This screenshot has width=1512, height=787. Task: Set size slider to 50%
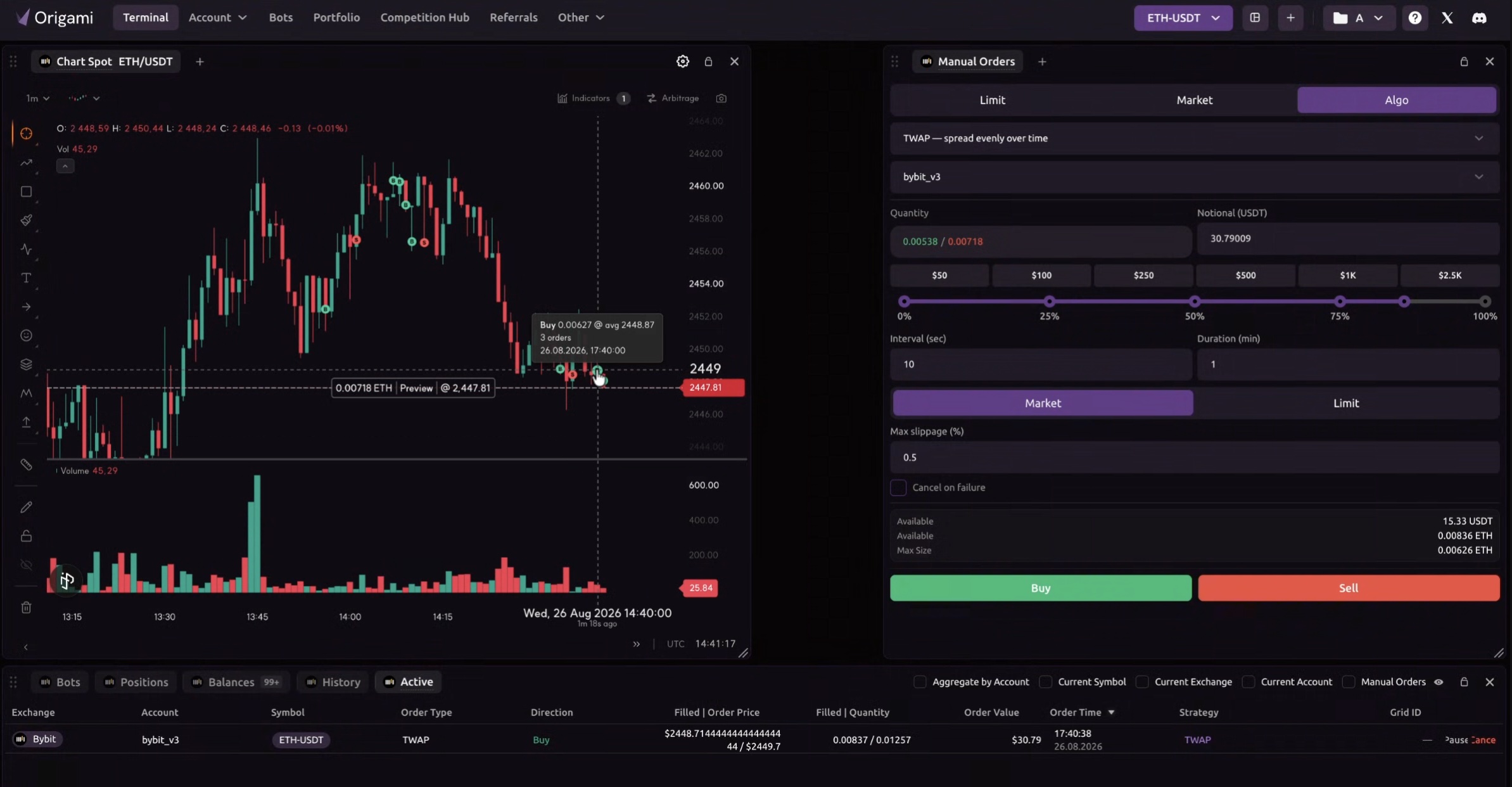(x=1194, y=302)
